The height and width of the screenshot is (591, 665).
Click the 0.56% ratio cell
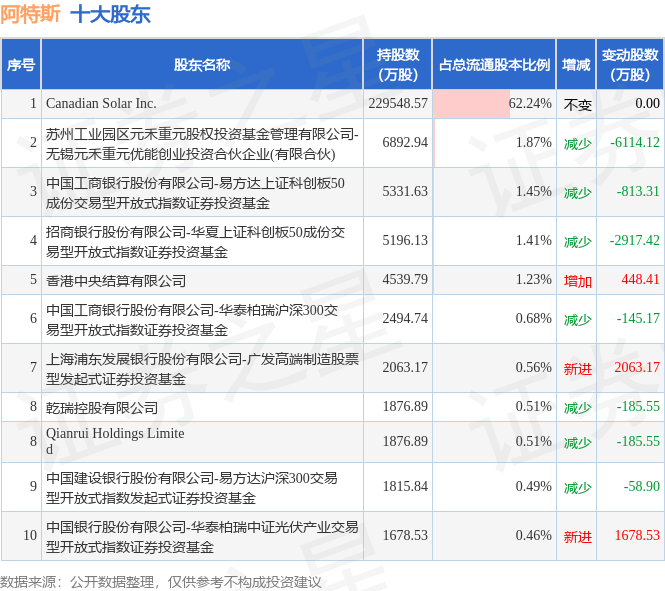[x=494, y=368]
